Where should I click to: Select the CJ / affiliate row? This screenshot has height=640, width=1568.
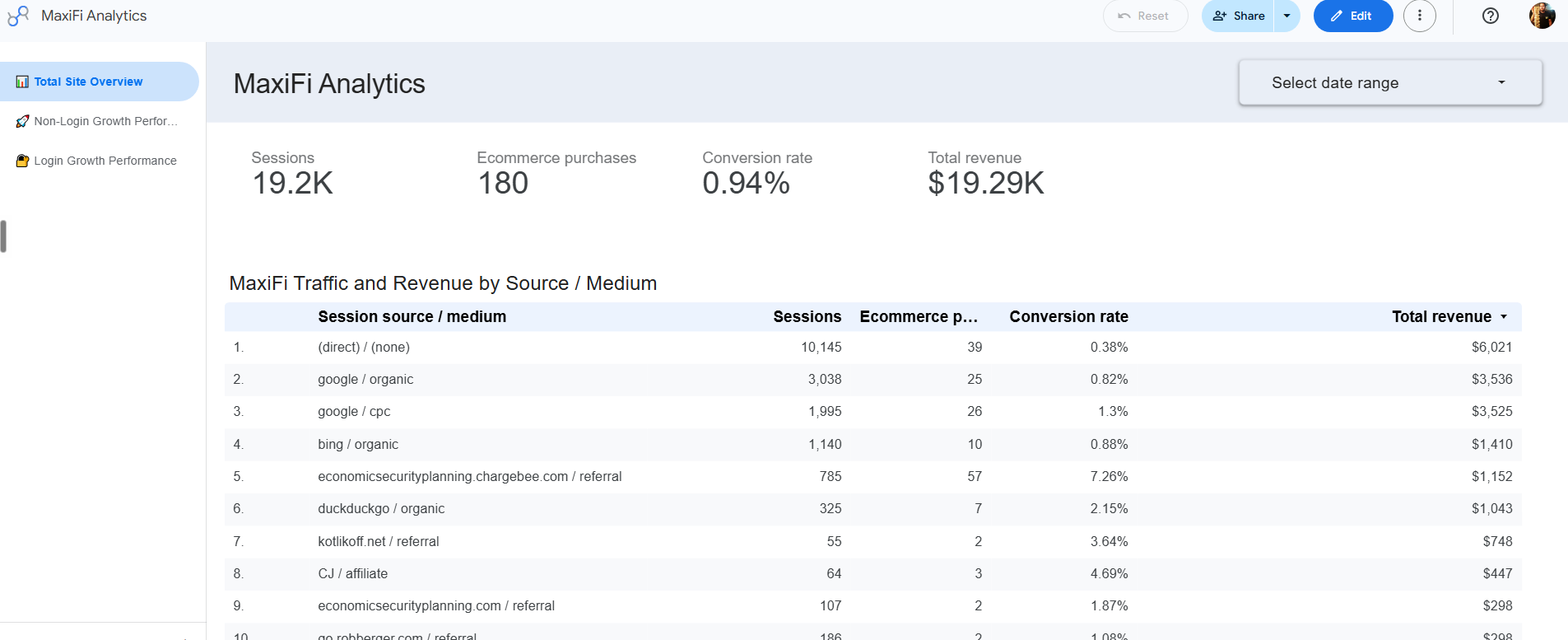click(872, 574)
